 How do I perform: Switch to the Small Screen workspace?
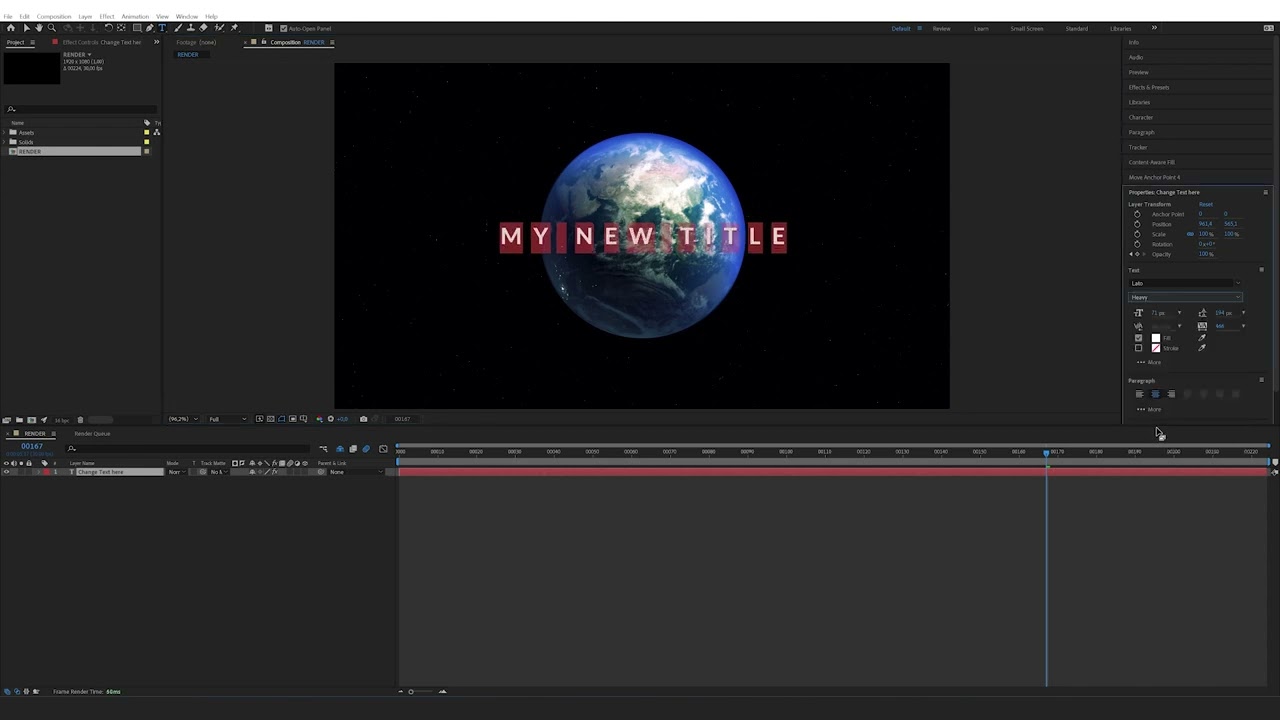pyautogui.click(x=1026, y=28)
